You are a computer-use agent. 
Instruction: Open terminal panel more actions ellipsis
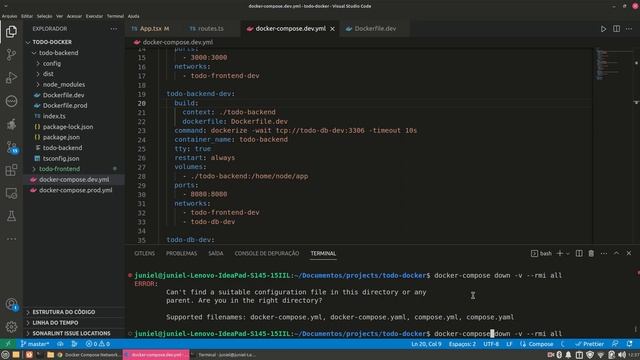tap(604, 253)
